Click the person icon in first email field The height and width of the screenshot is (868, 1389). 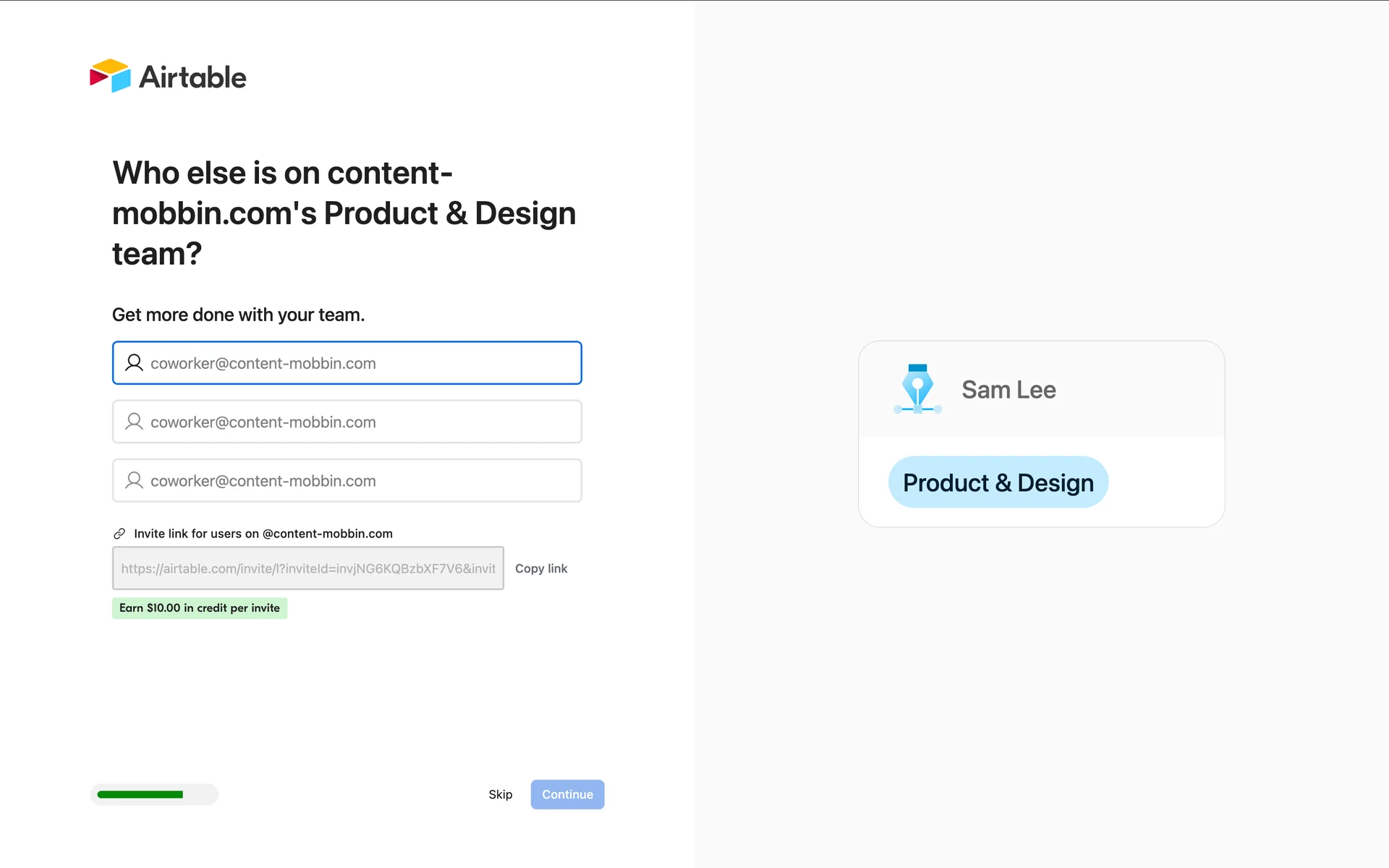click(x=134, y=362)
